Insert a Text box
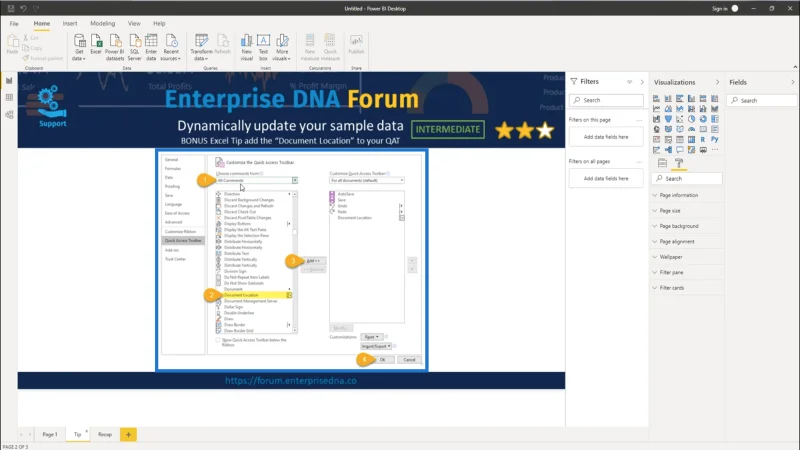Viewport: 800px width, 450px height. pyautogui.click(x=263, y=47)
